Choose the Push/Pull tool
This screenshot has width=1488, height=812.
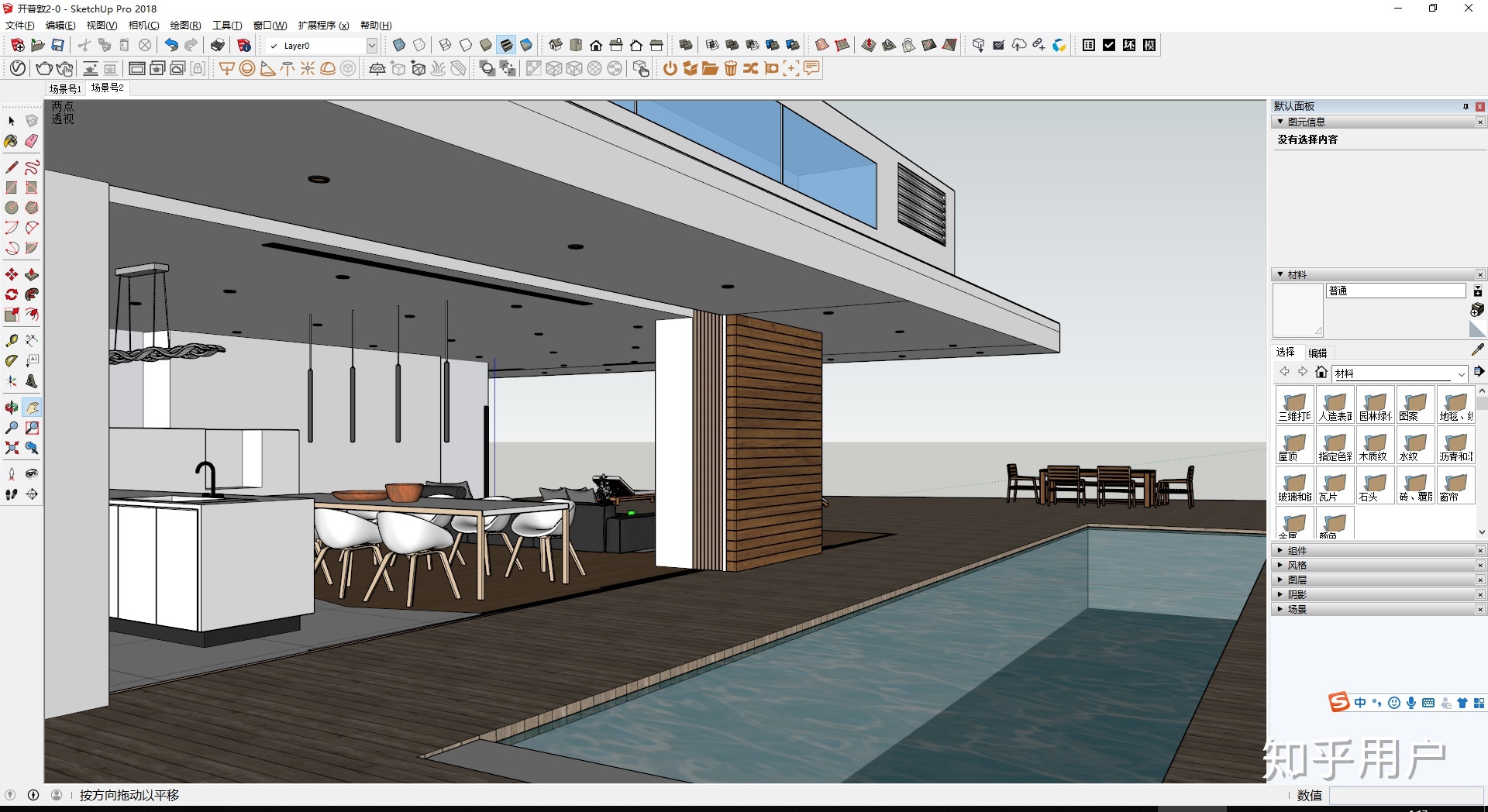(x=32, y=274)
